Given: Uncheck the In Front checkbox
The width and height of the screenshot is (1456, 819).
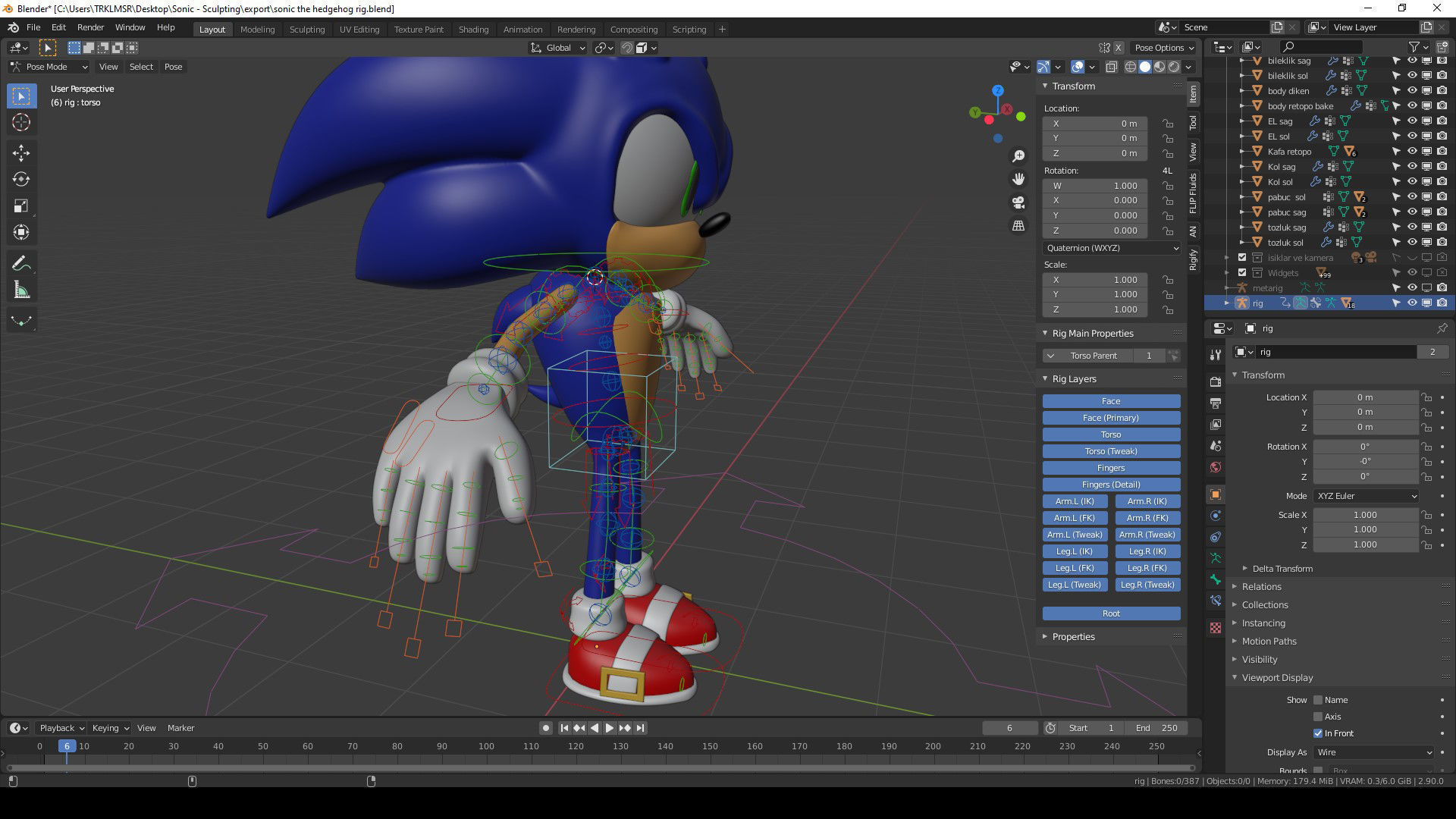Looking at the screenshot, I should [1318, 733].
